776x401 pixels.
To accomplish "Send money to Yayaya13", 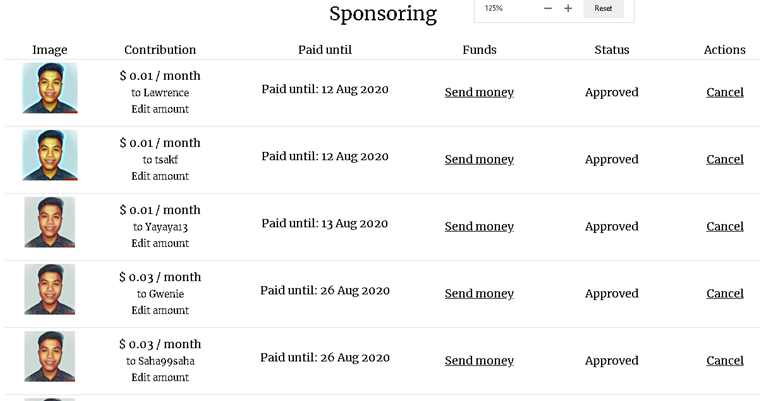I will (479, 227).
